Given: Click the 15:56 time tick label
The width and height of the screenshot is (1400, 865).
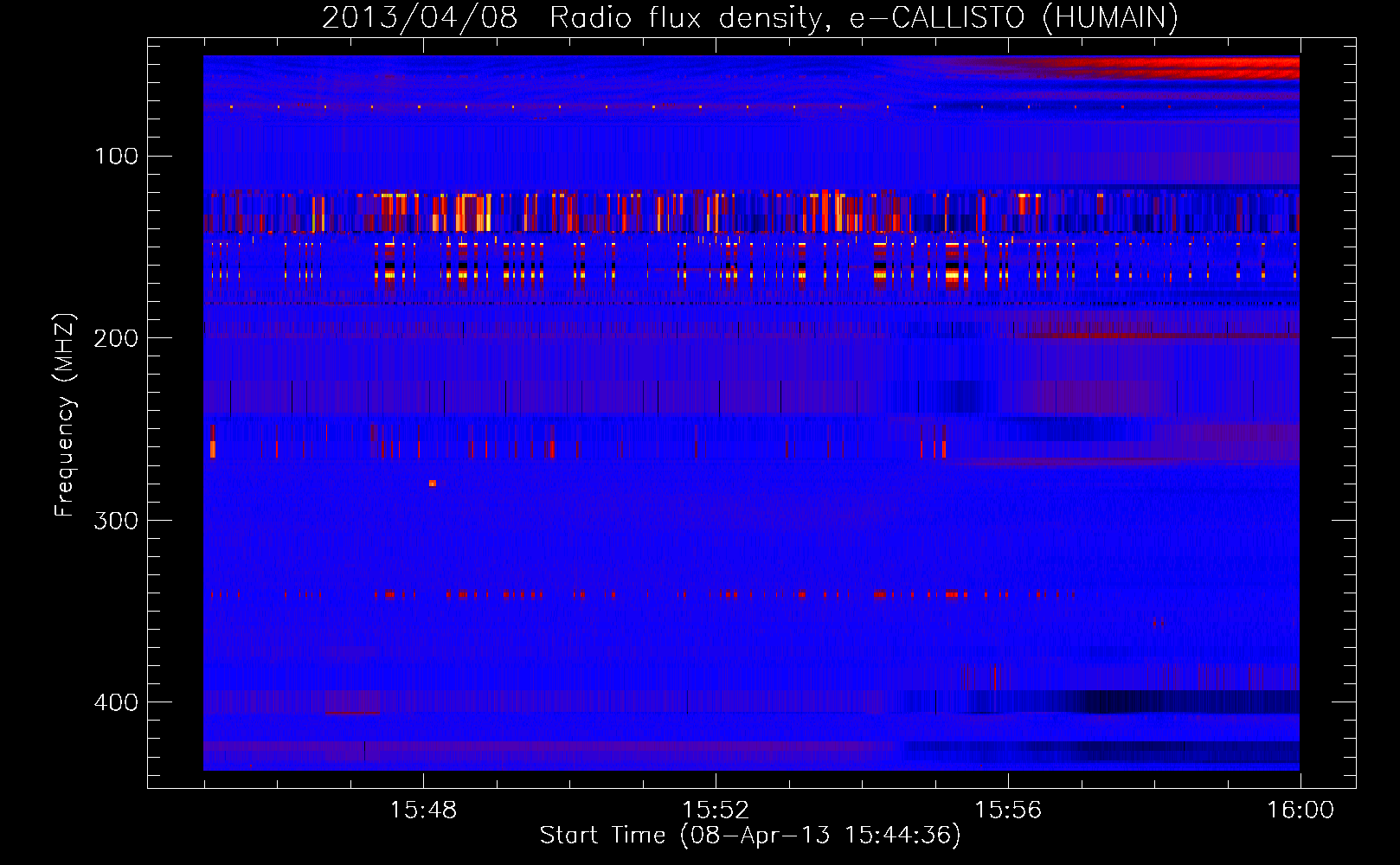Looking at the screenshot, I should coord(1008,811).
